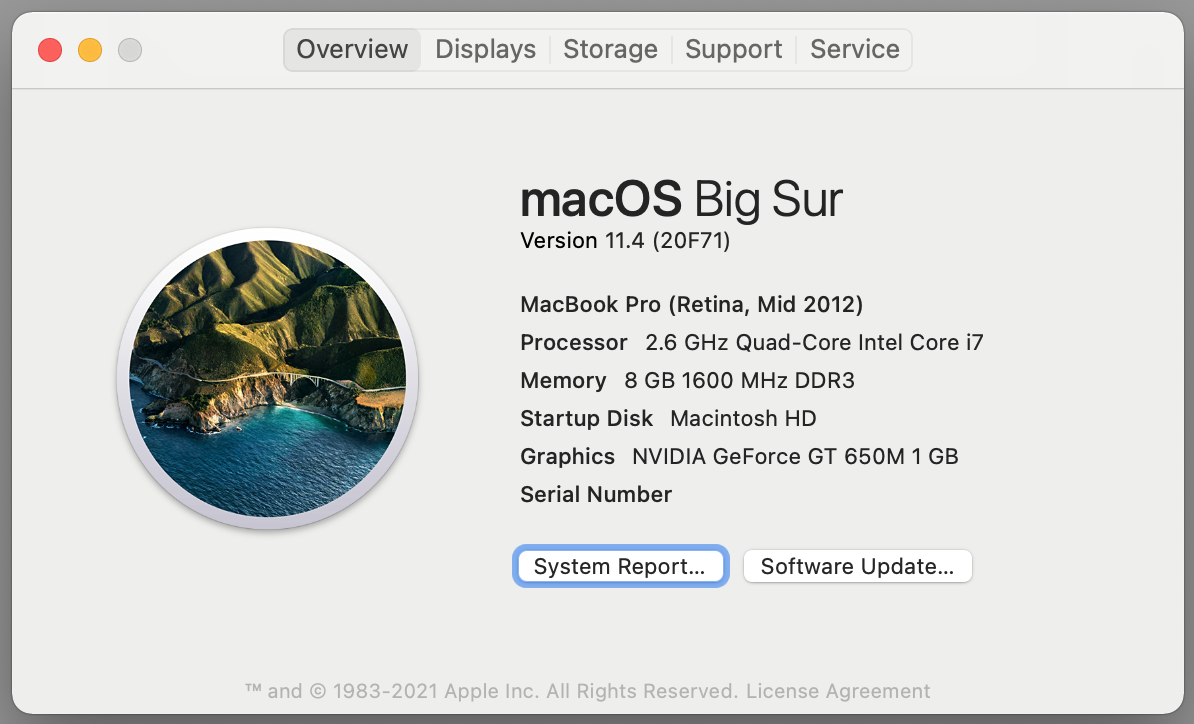The height and width of the screenshot is (724, 1194).
Task: Show the Service tab
Action: (x=854, y=49)
